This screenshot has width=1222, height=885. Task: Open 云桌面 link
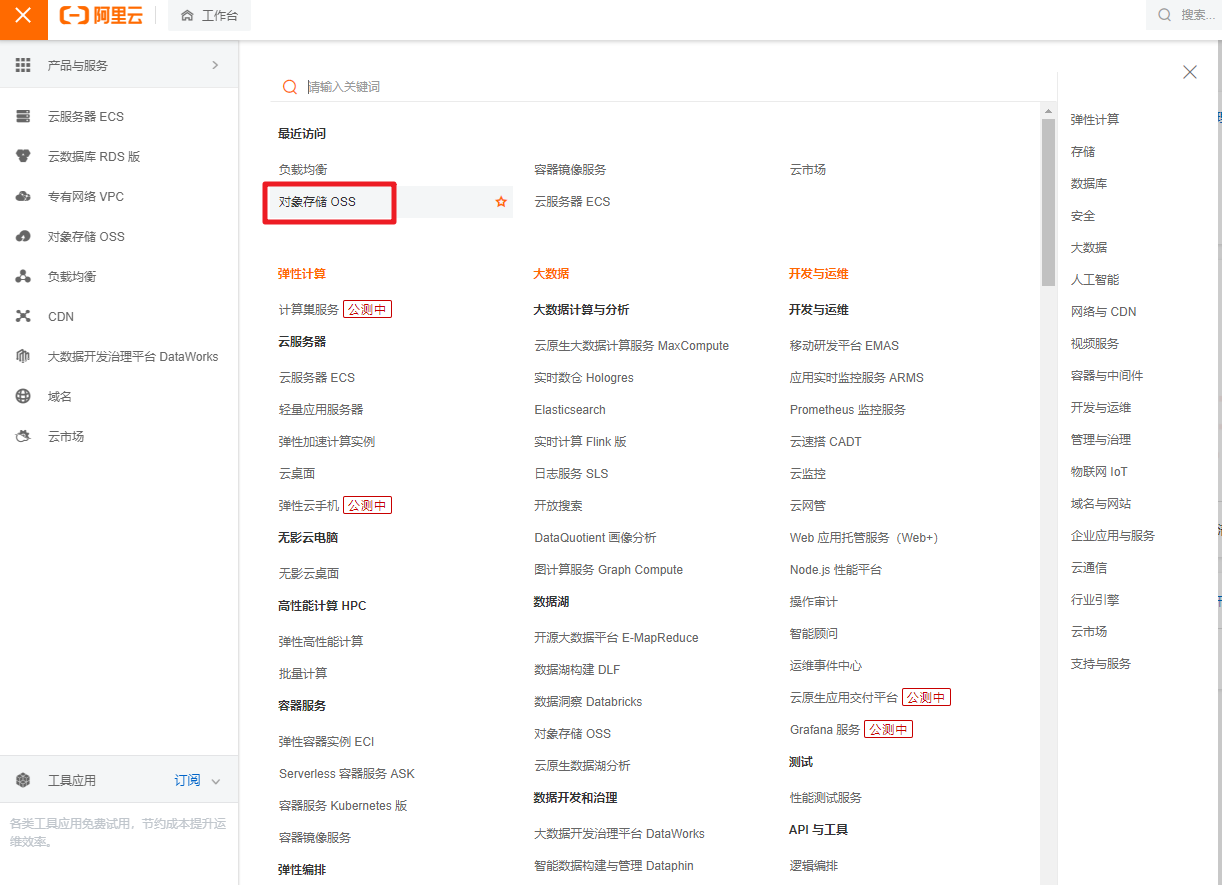[297, 474]
